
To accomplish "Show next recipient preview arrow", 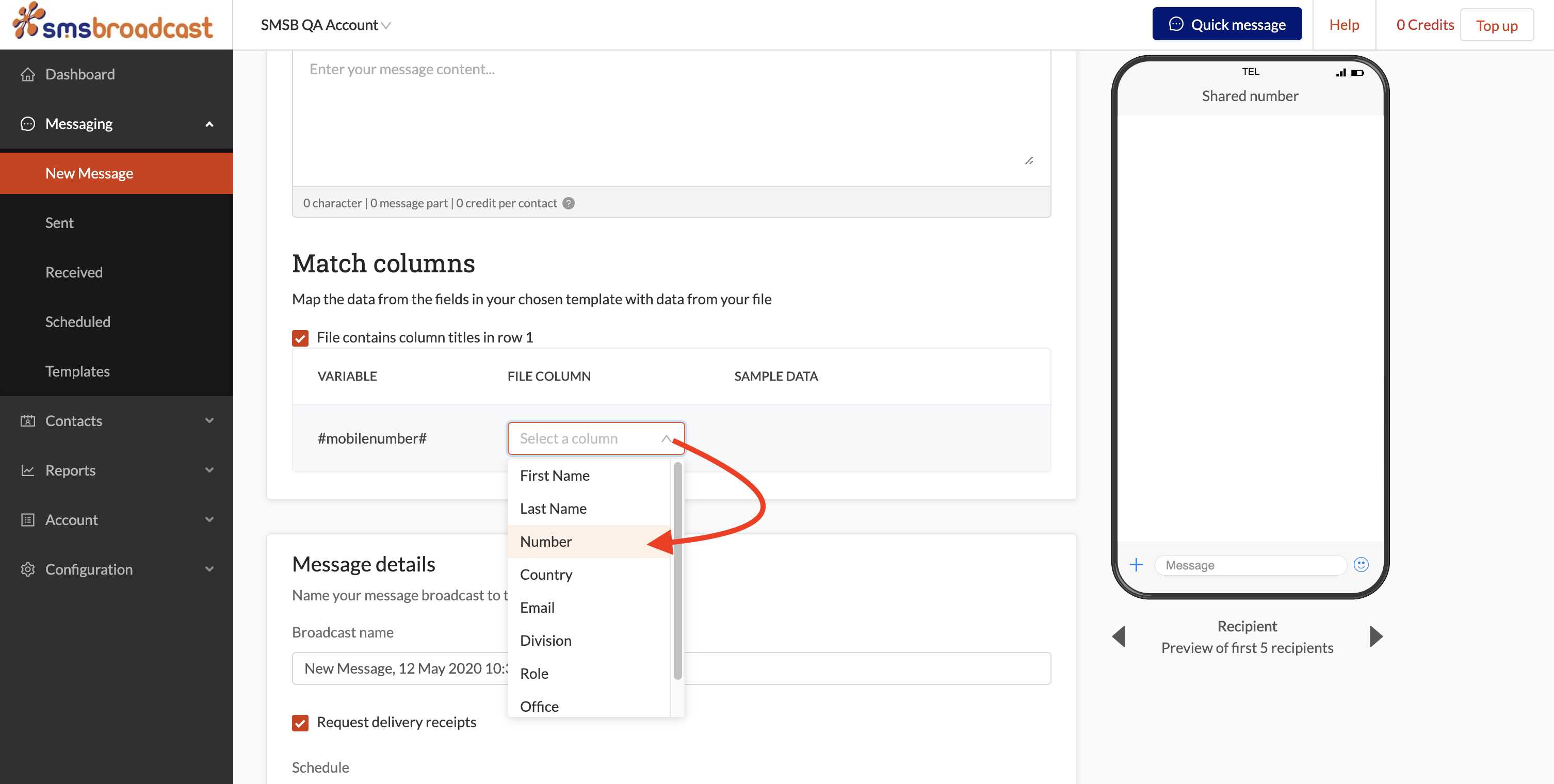I will click(1375, 636).
